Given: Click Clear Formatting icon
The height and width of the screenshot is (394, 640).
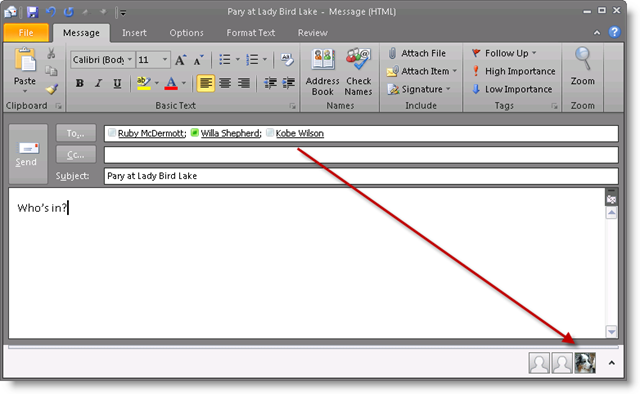Looking at the screenshot, I should tap(287, 60).
